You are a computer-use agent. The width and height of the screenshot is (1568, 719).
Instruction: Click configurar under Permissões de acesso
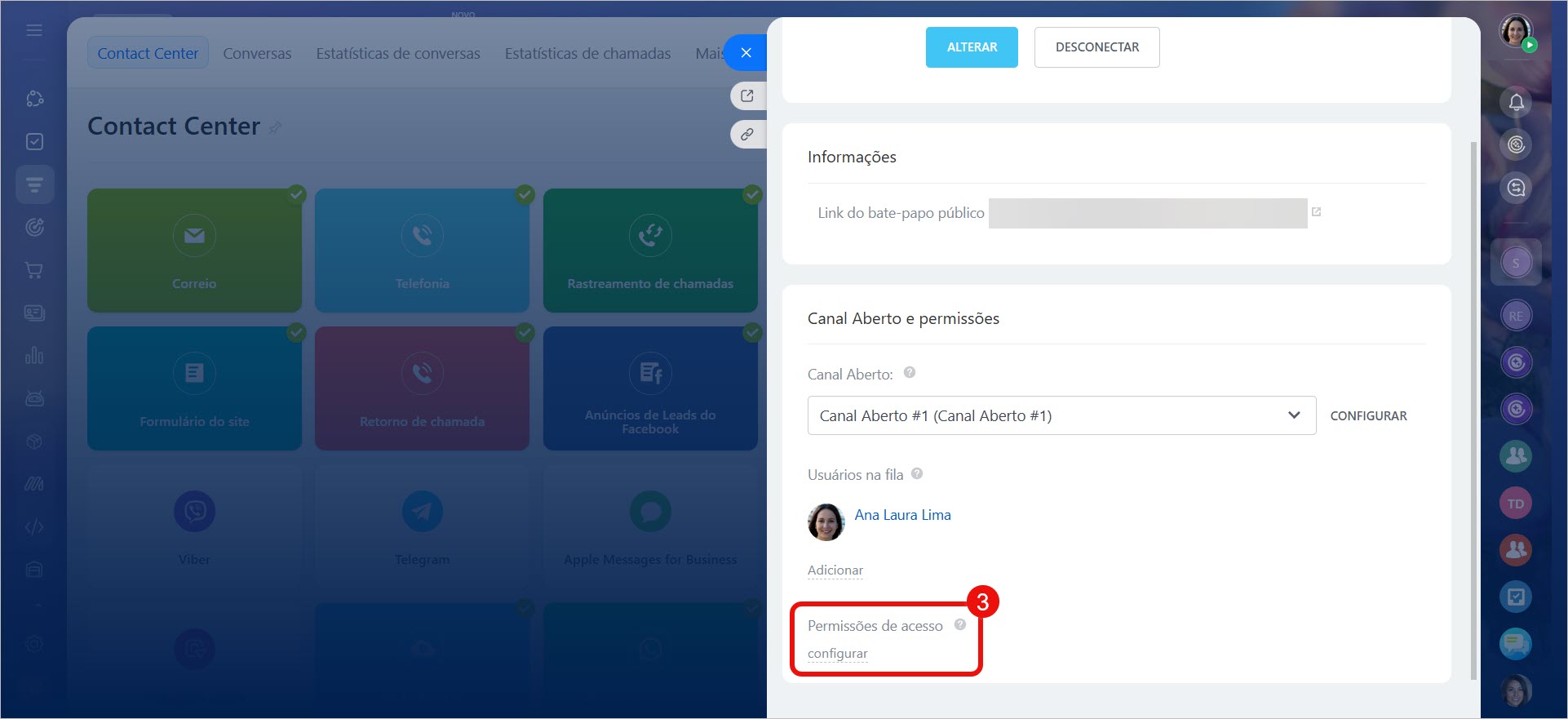[837, 654]
